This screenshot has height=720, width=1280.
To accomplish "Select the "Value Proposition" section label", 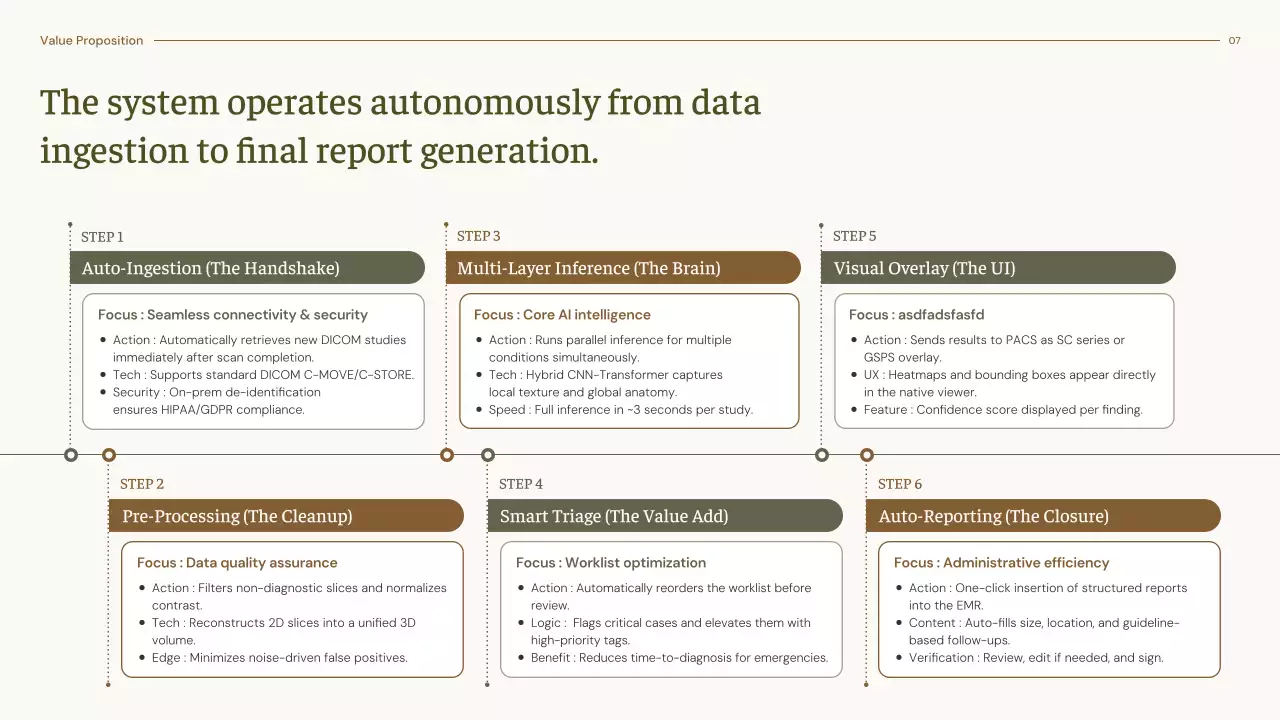I will (x=91, y=41).
